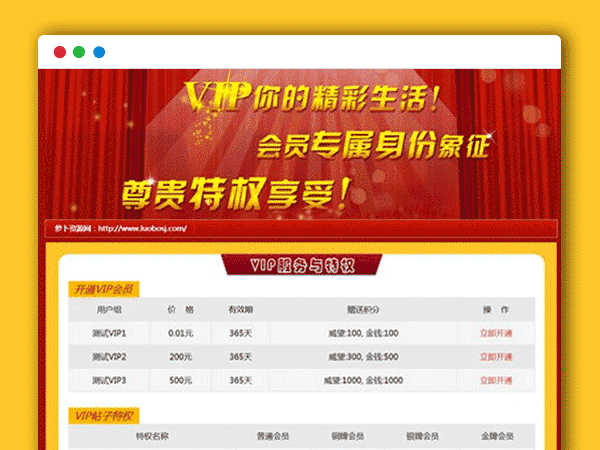This screenshot has width=600, height=450.
Task: Select the 500元 price cell
Action: [181, 380]
